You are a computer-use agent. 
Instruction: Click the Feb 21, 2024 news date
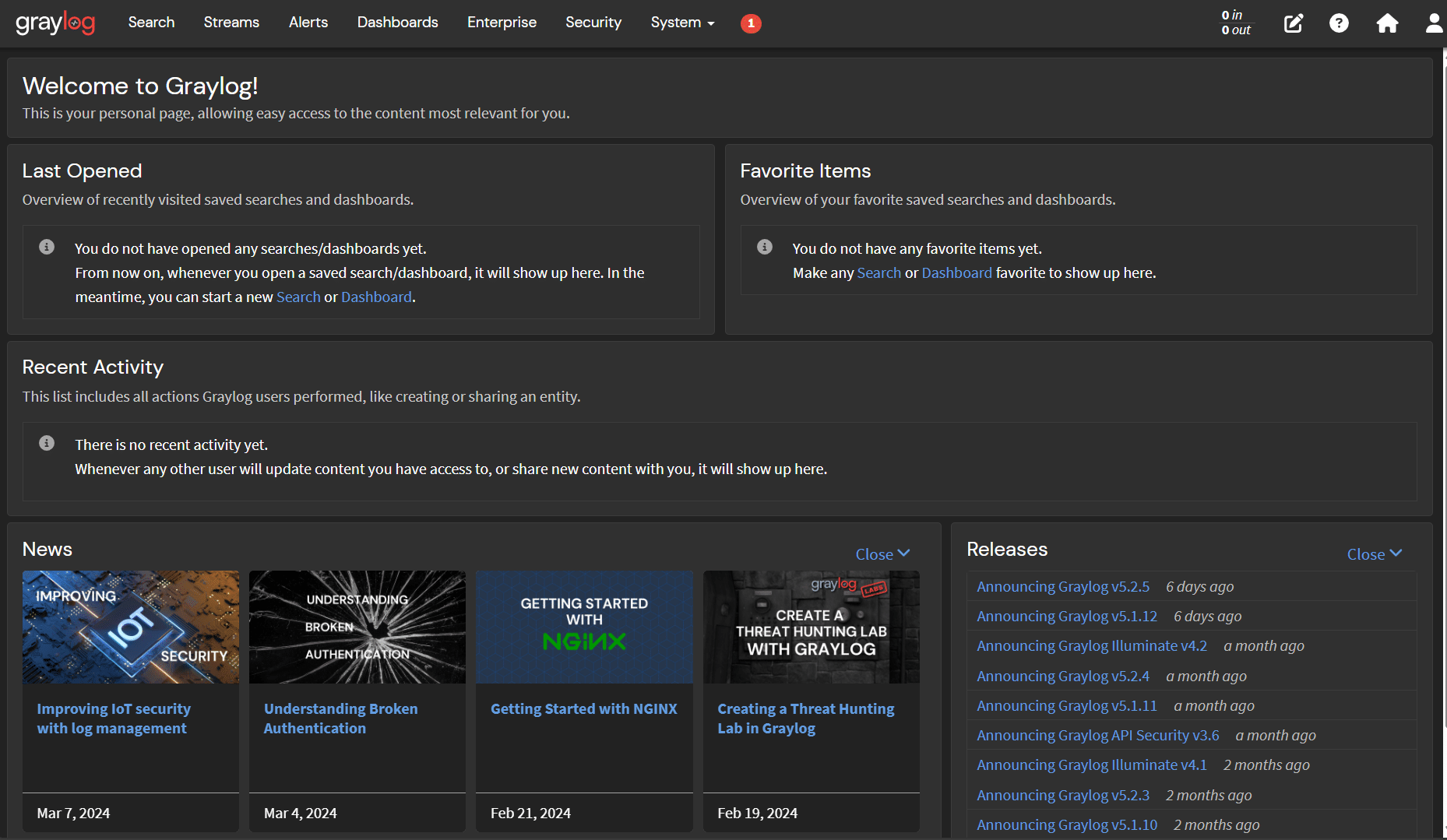530,813
